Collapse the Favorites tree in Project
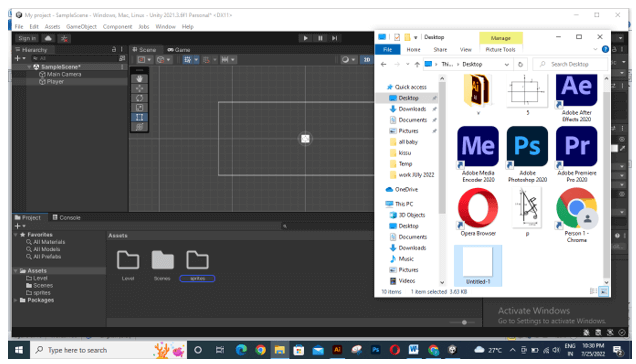 coord(16,235)
